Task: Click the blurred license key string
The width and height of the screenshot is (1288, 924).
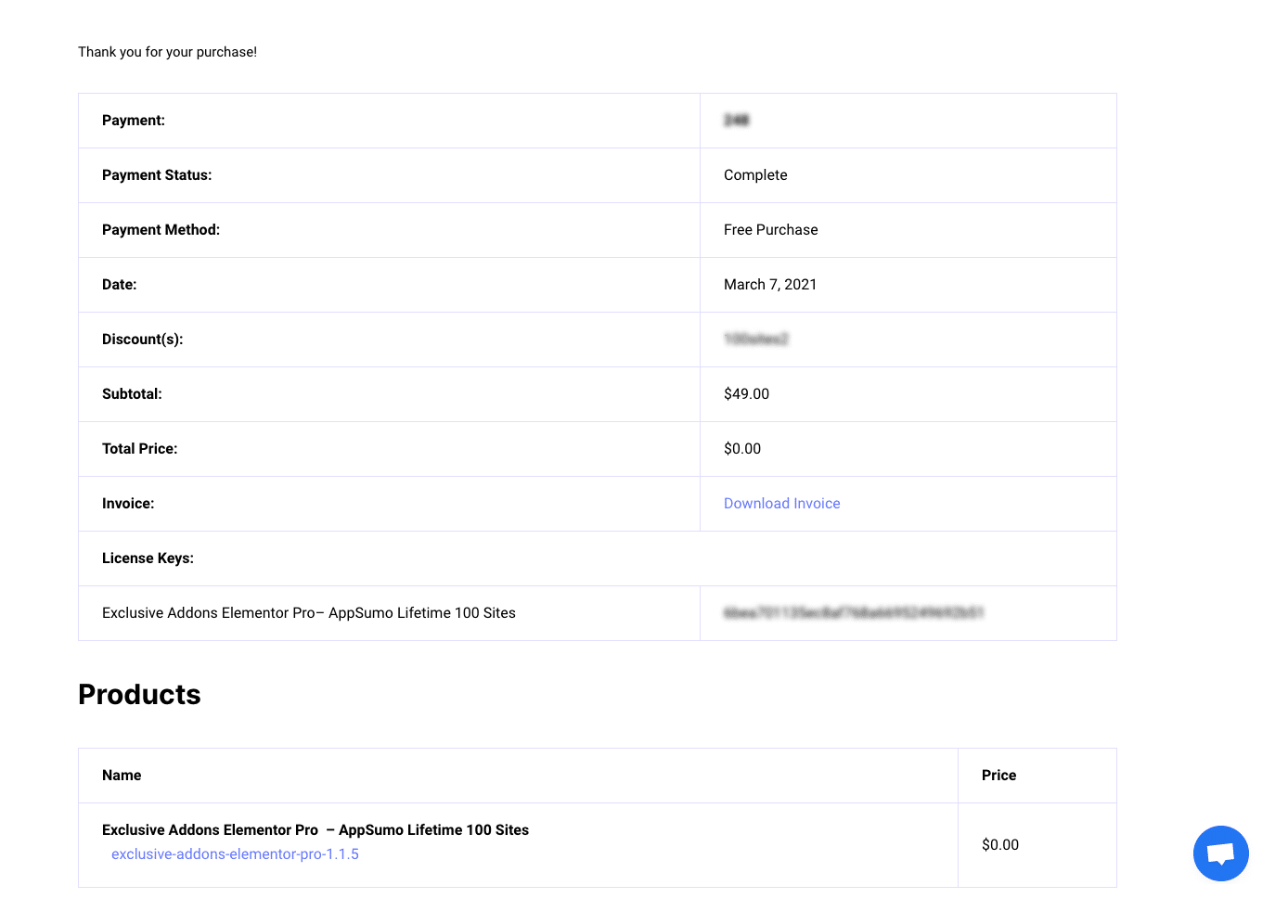Action: [854, 613]
